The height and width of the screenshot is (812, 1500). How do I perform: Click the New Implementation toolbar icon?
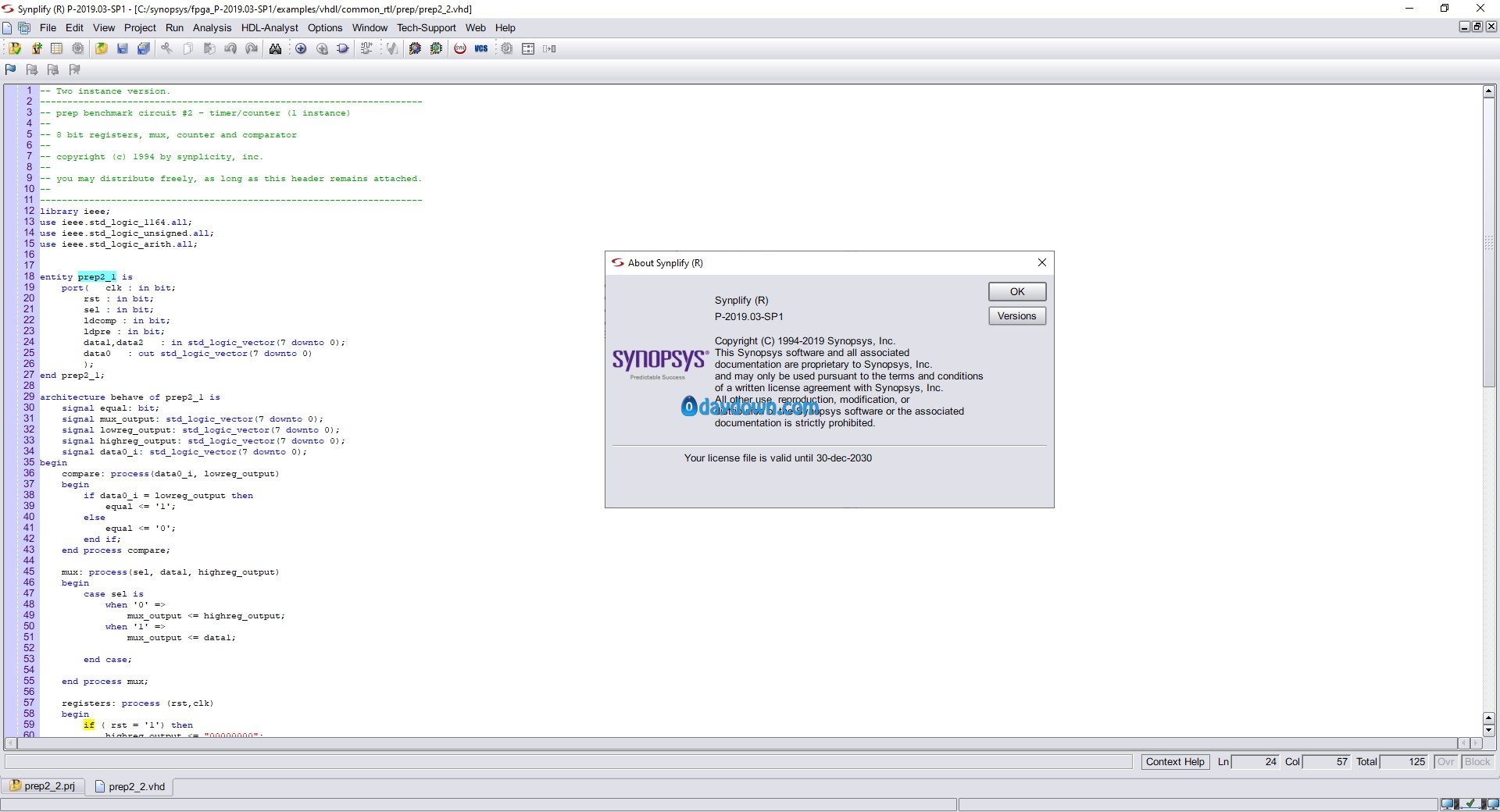[x=36, y=48]
